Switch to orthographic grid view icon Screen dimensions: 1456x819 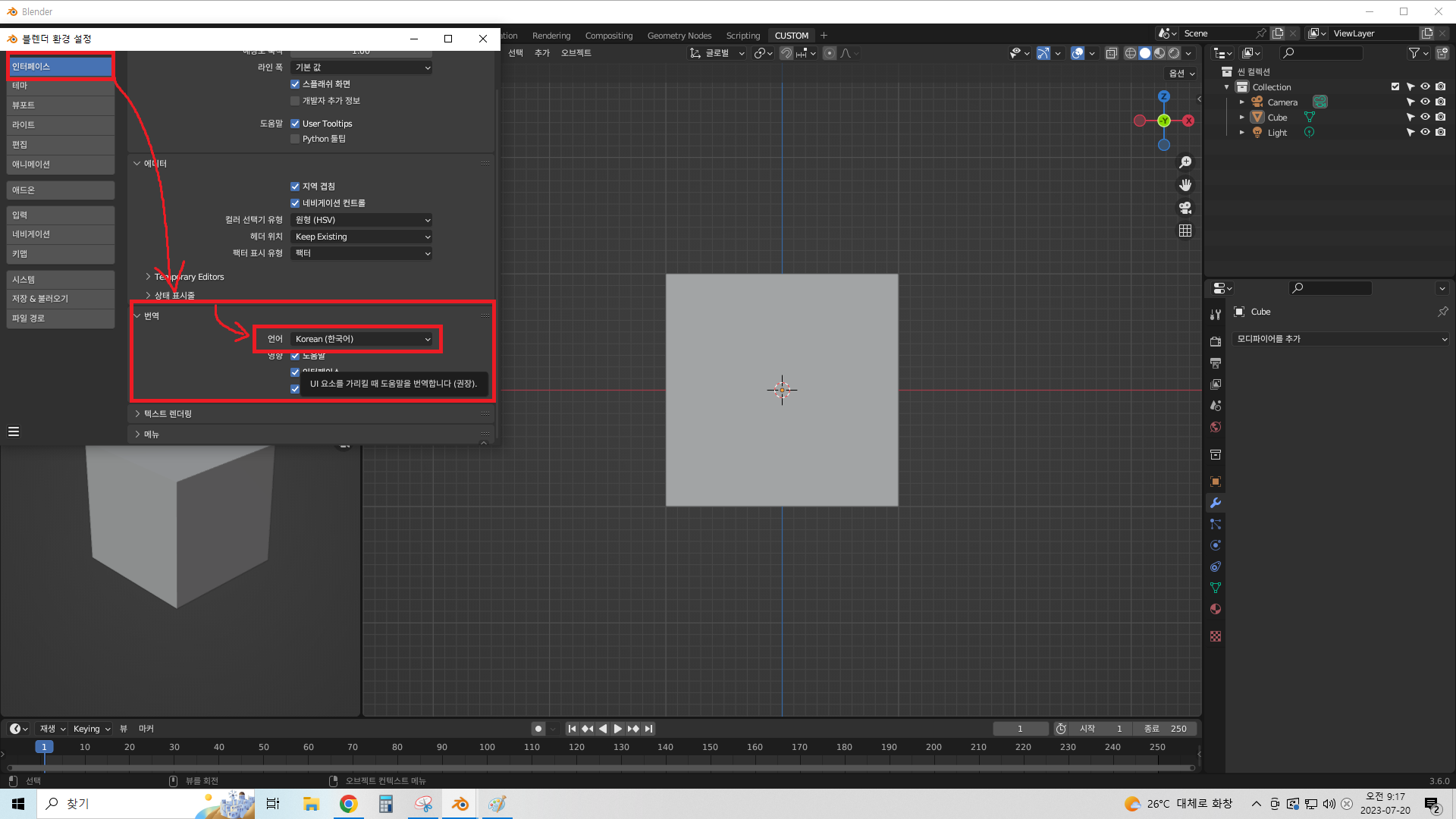[x=1185, y=231]
